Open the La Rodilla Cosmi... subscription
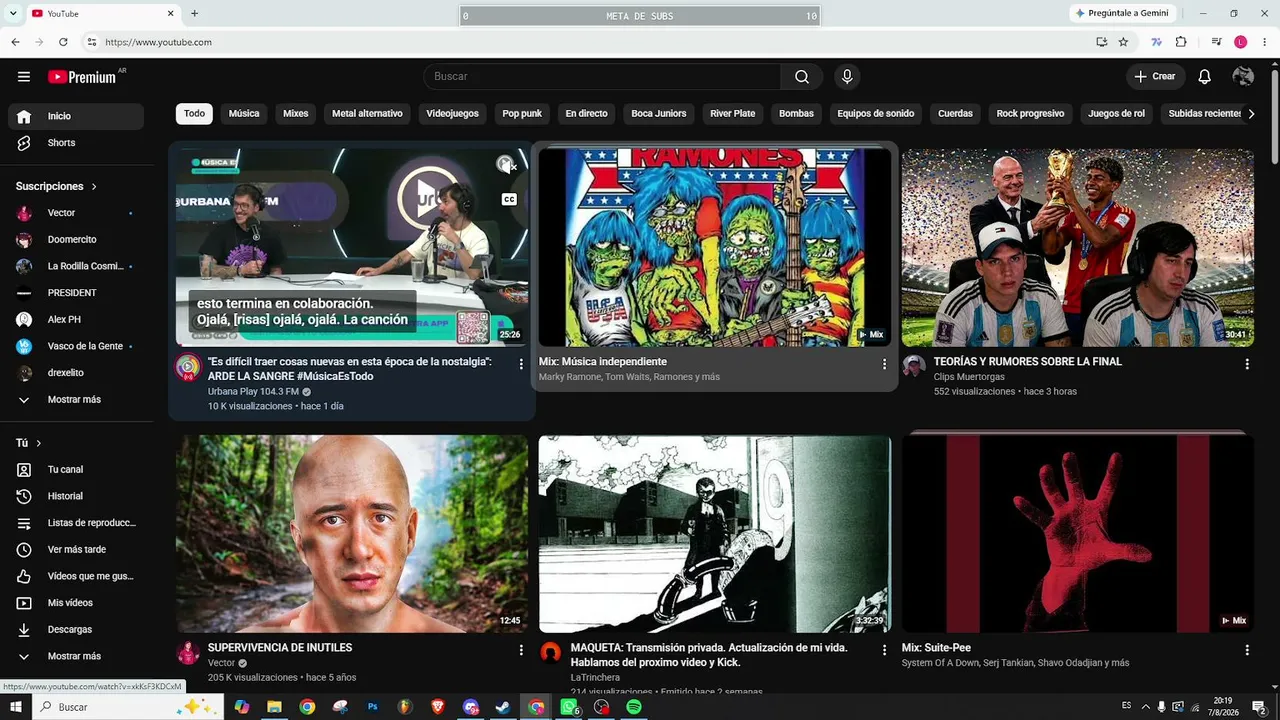Image resolution: width=1280 pixels, height=720 pixels. pos(76,266)
